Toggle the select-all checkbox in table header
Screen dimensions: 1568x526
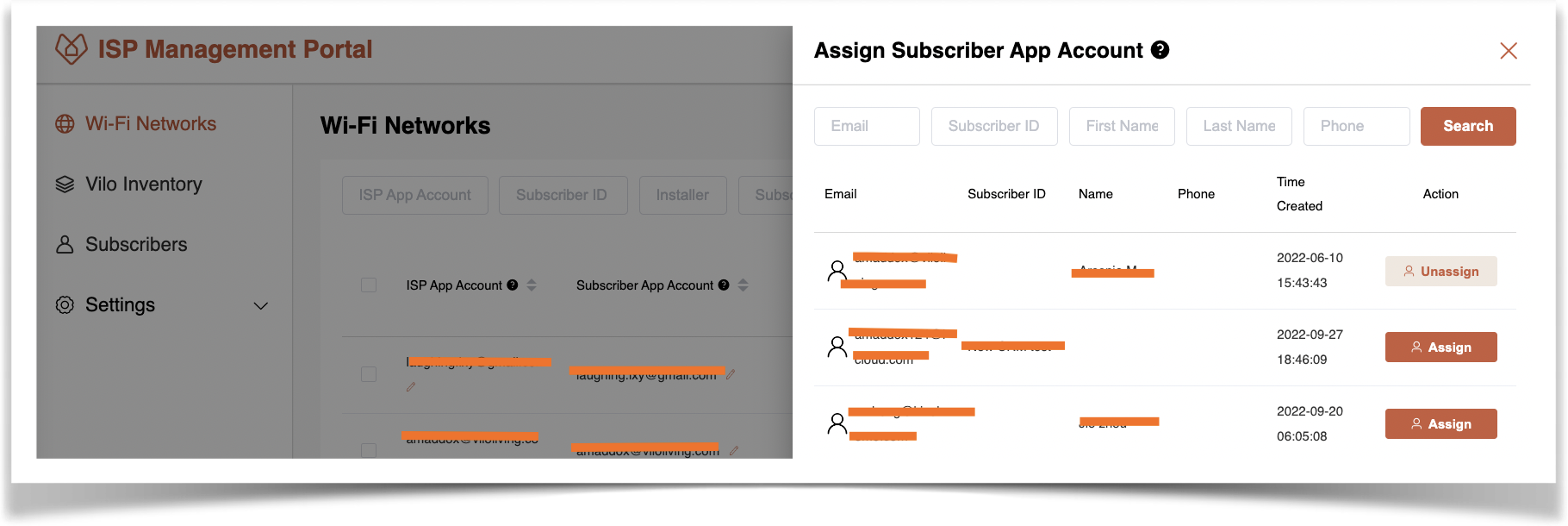pyautogui.click(x=369, y=285)
